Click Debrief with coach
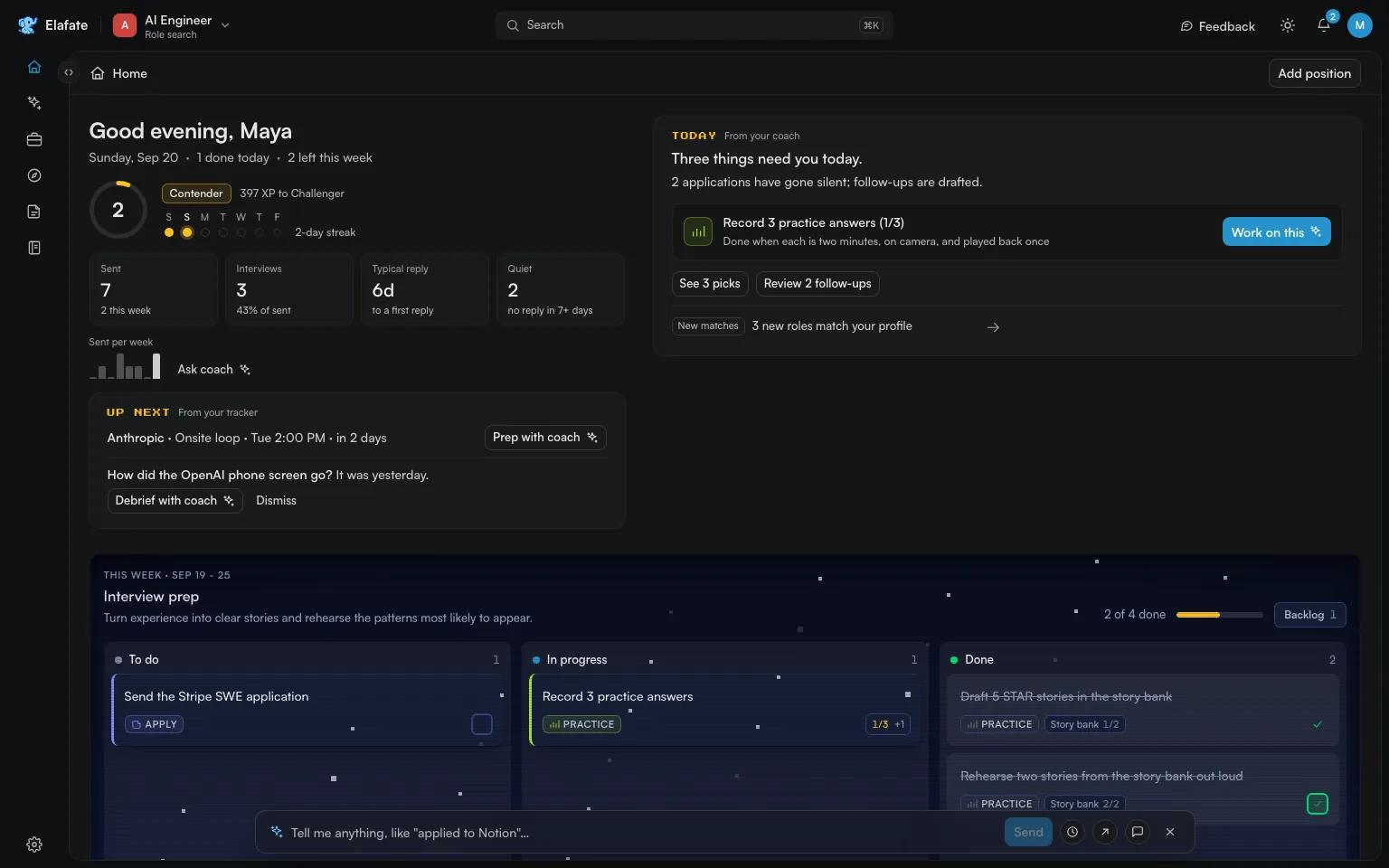Viewport: 1389px width, 868px height. (x=175, y=501)
